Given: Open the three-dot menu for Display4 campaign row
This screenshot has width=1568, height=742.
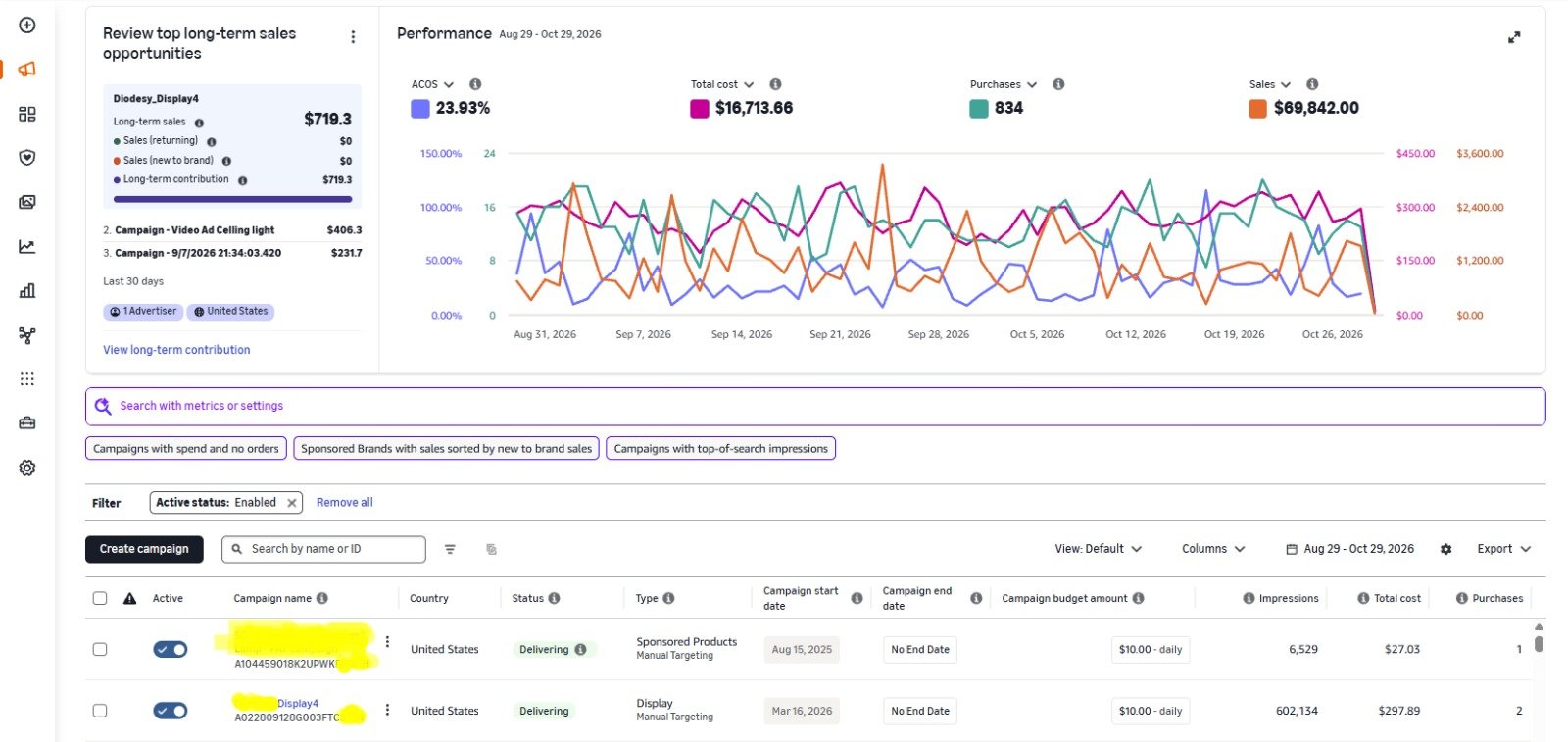Looking at the screenshot, I should pyautogui.click(x=387, y=710).
